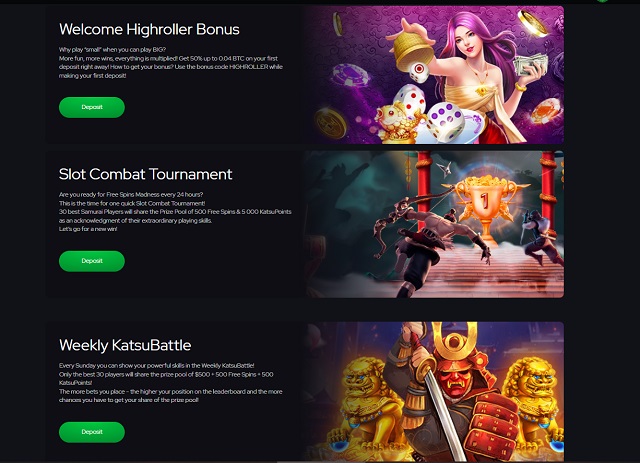Open the Weekly KatsuBattle heading
The height and width of the screenshot is (463, 640).
(125, 345)
